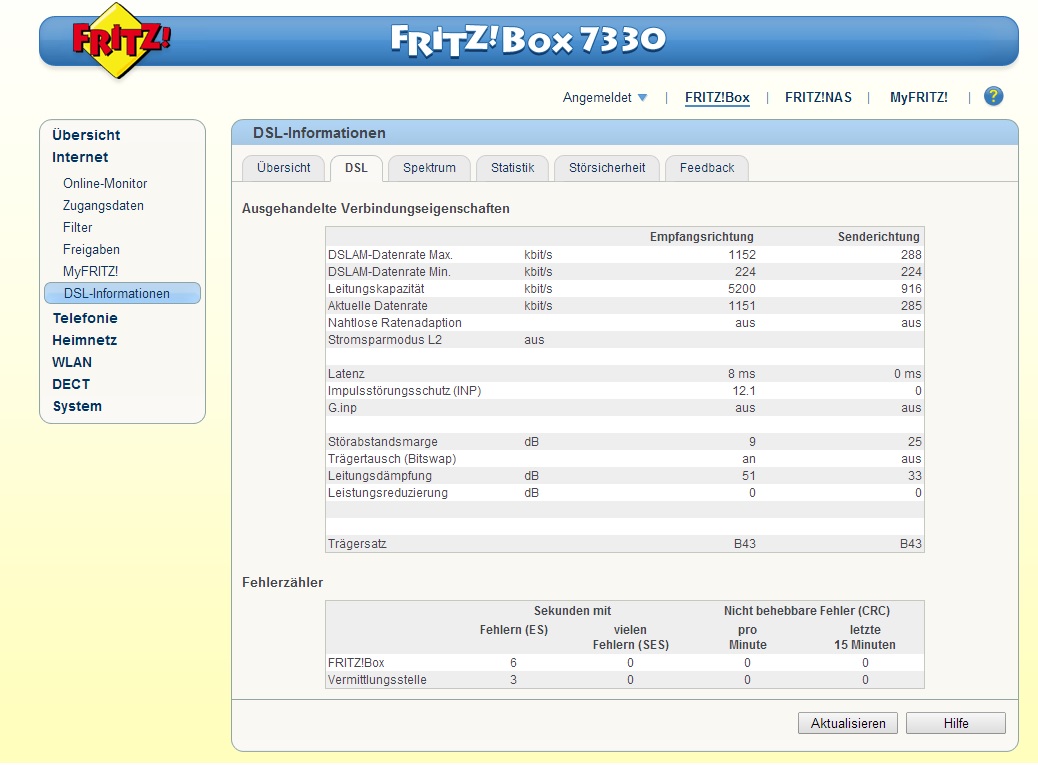Click Impulsstörungsschutz (INP) value 12.1
Screen dimensions: 1038x765
pyautogui.click(x=743, y=391)
